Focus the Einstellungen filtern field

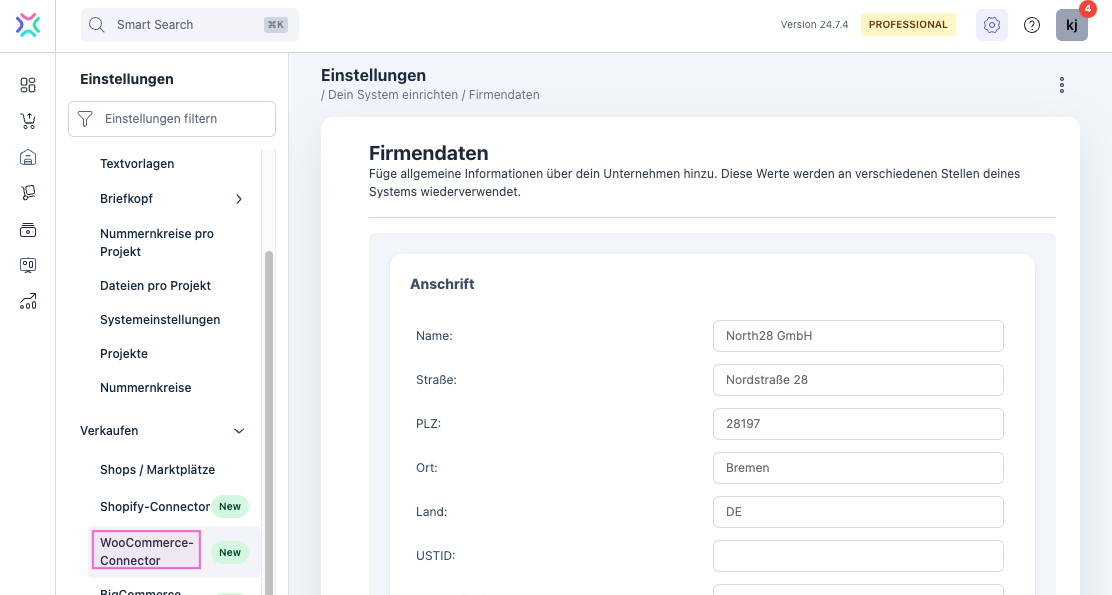click(172, 119)
